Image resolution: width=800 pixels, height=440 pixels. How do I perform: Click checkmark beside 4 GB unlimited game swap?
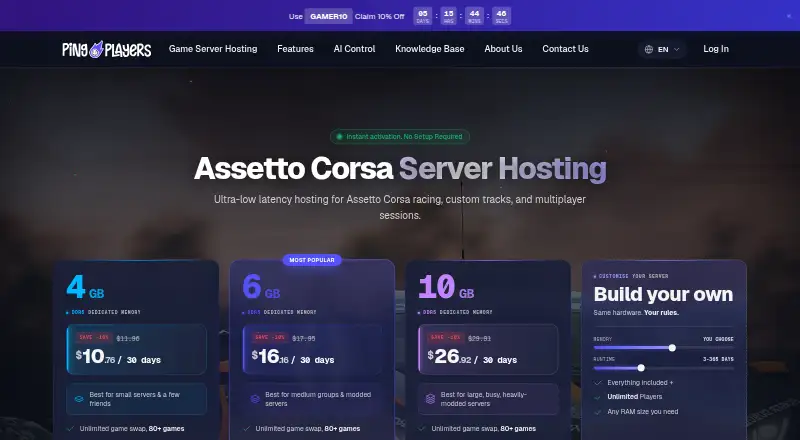point(70,429)
